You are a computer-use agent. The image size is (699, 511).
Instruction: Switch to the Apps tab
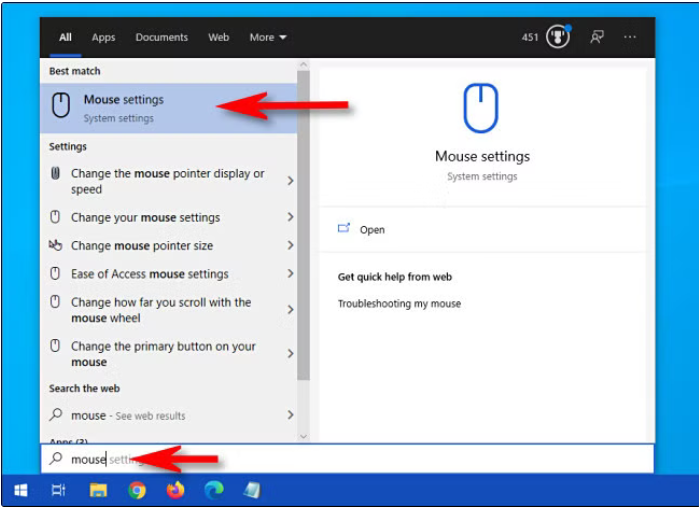coord(103,37)
